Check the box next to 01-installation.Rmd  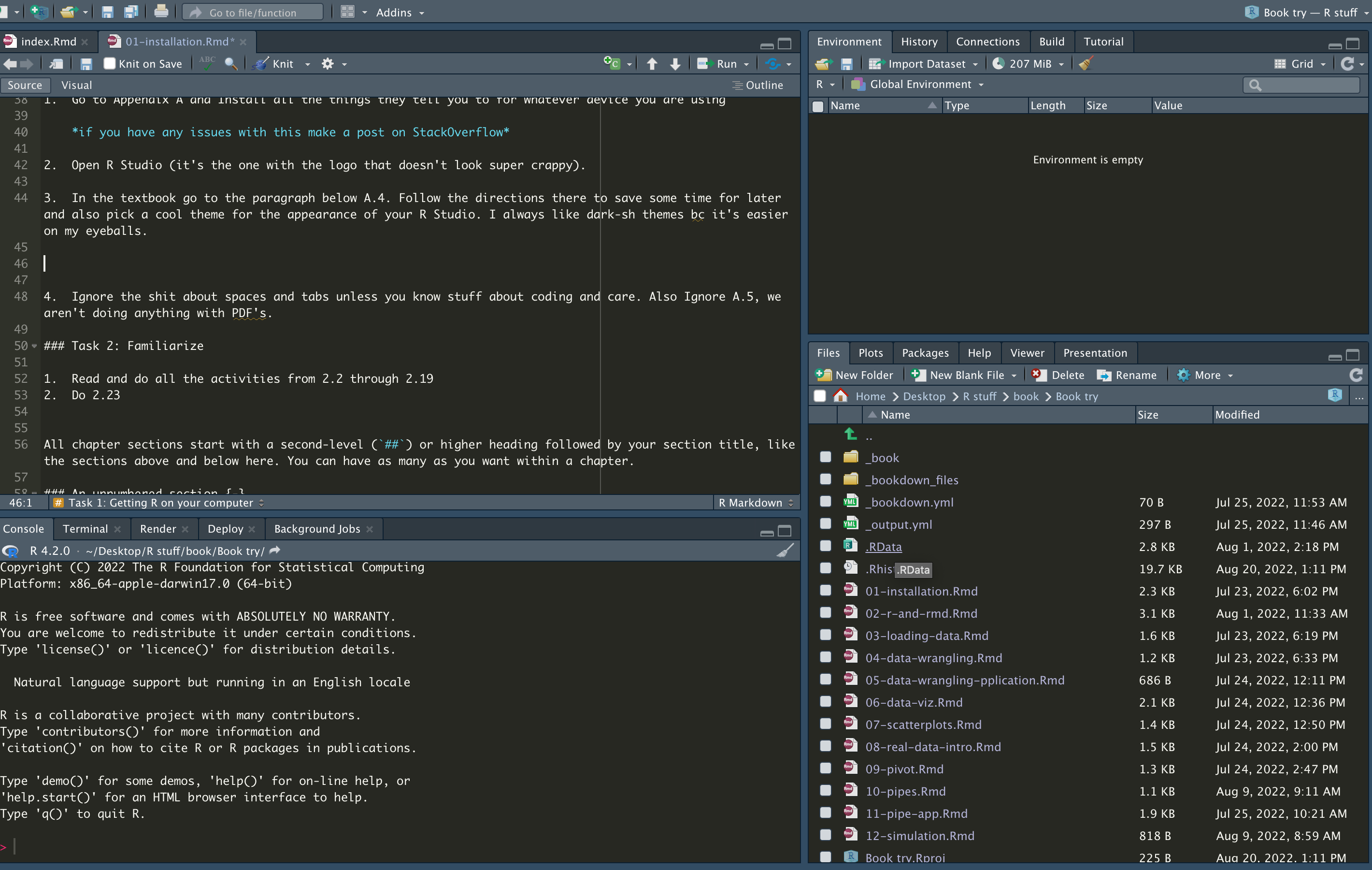click(x=825, y=591)
